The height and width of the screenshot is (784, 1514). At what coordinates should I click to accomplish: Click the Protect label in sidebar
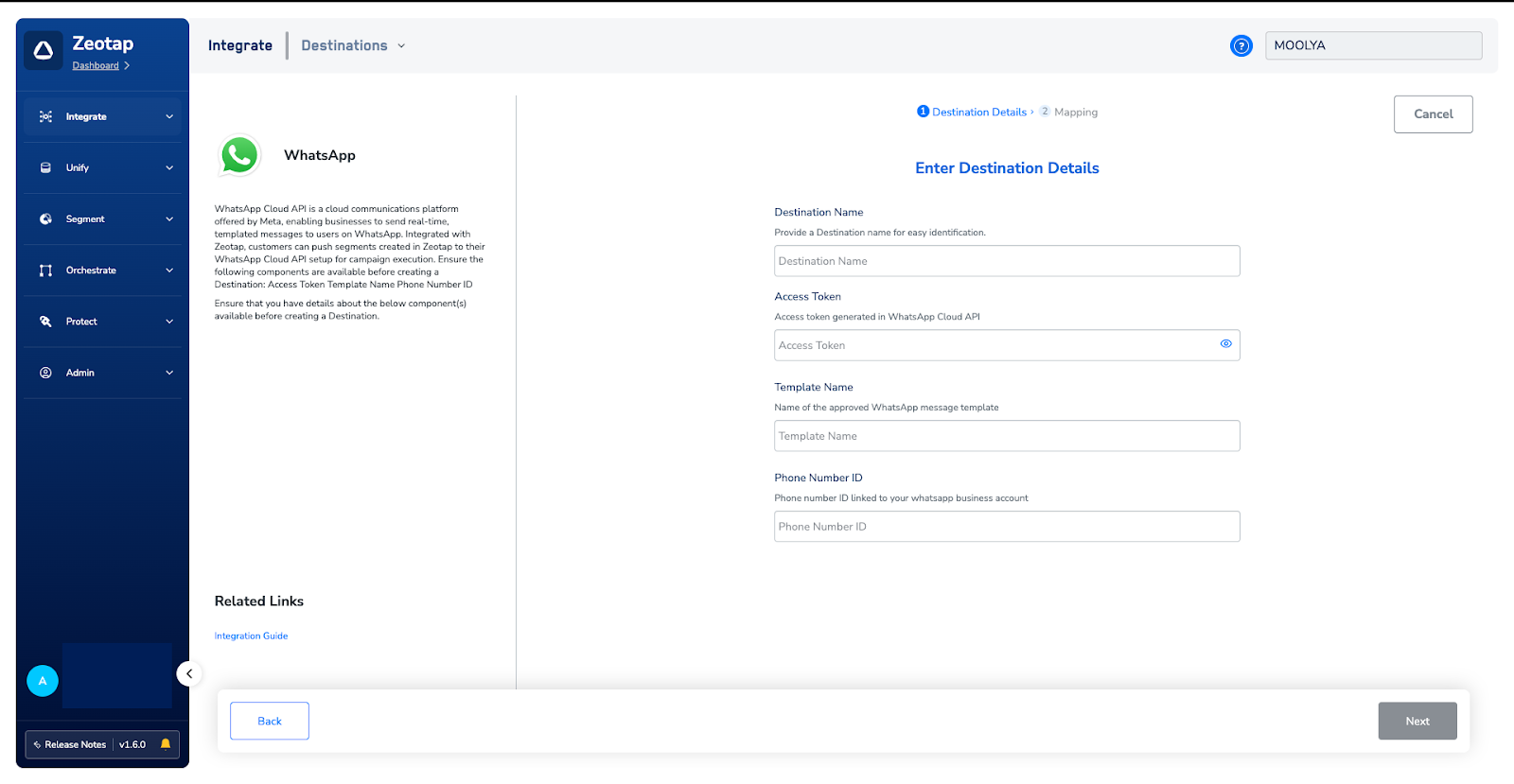pyautogui.click(x=81, y=322)
